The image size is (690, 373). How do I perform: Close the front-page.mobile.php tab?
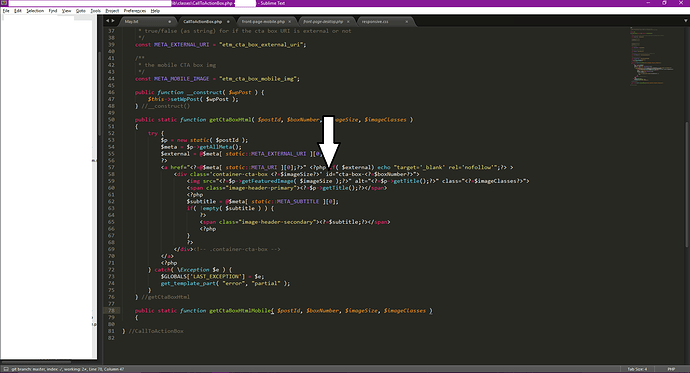[x=290, y=22]
